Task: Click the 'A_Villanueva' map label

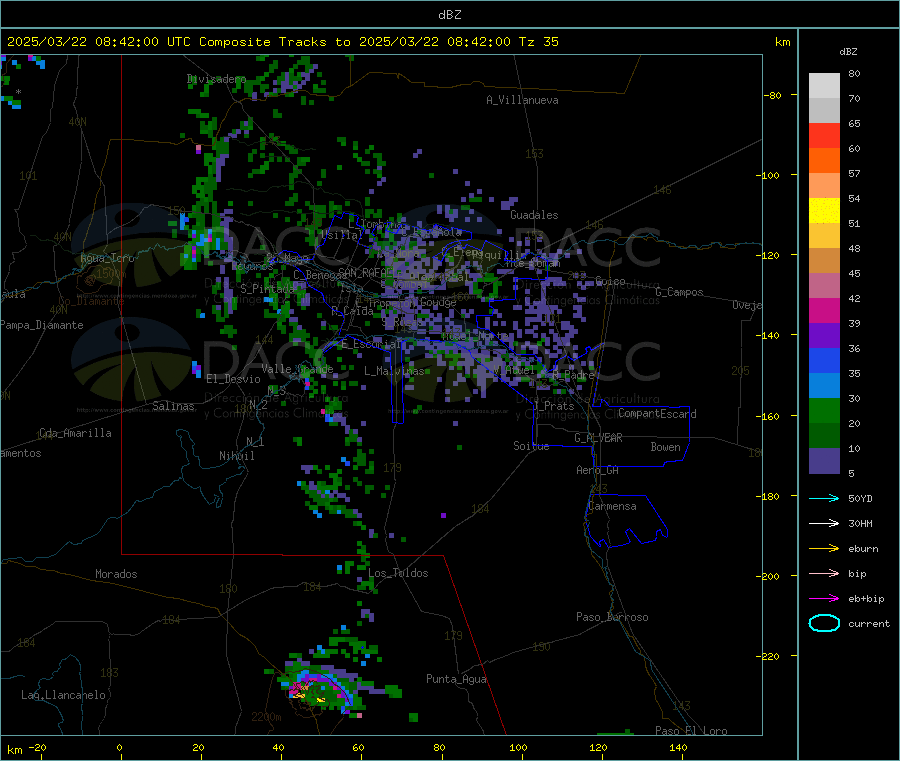Action: (x=522, y=100)
